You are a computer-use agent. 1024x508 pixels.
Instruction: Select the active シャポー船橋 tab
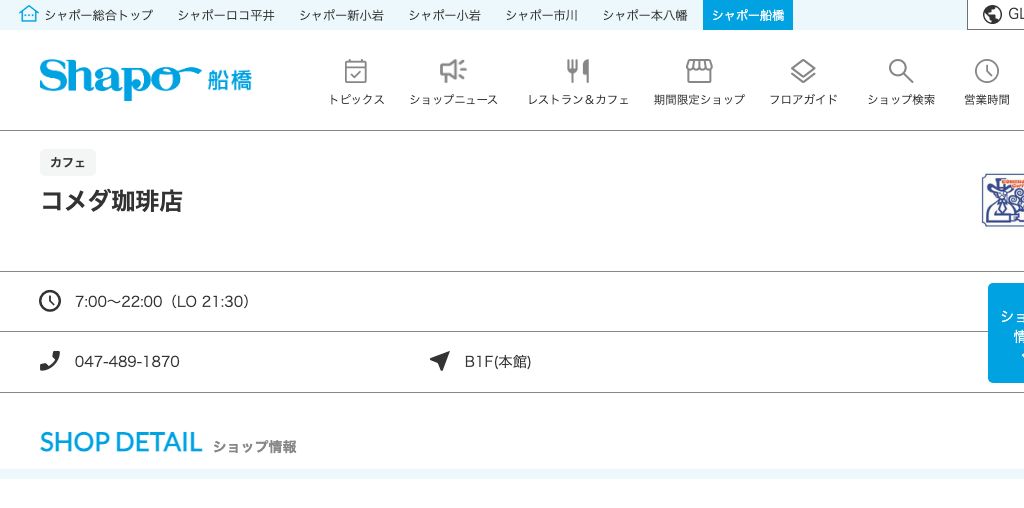[x=748, y=15]
